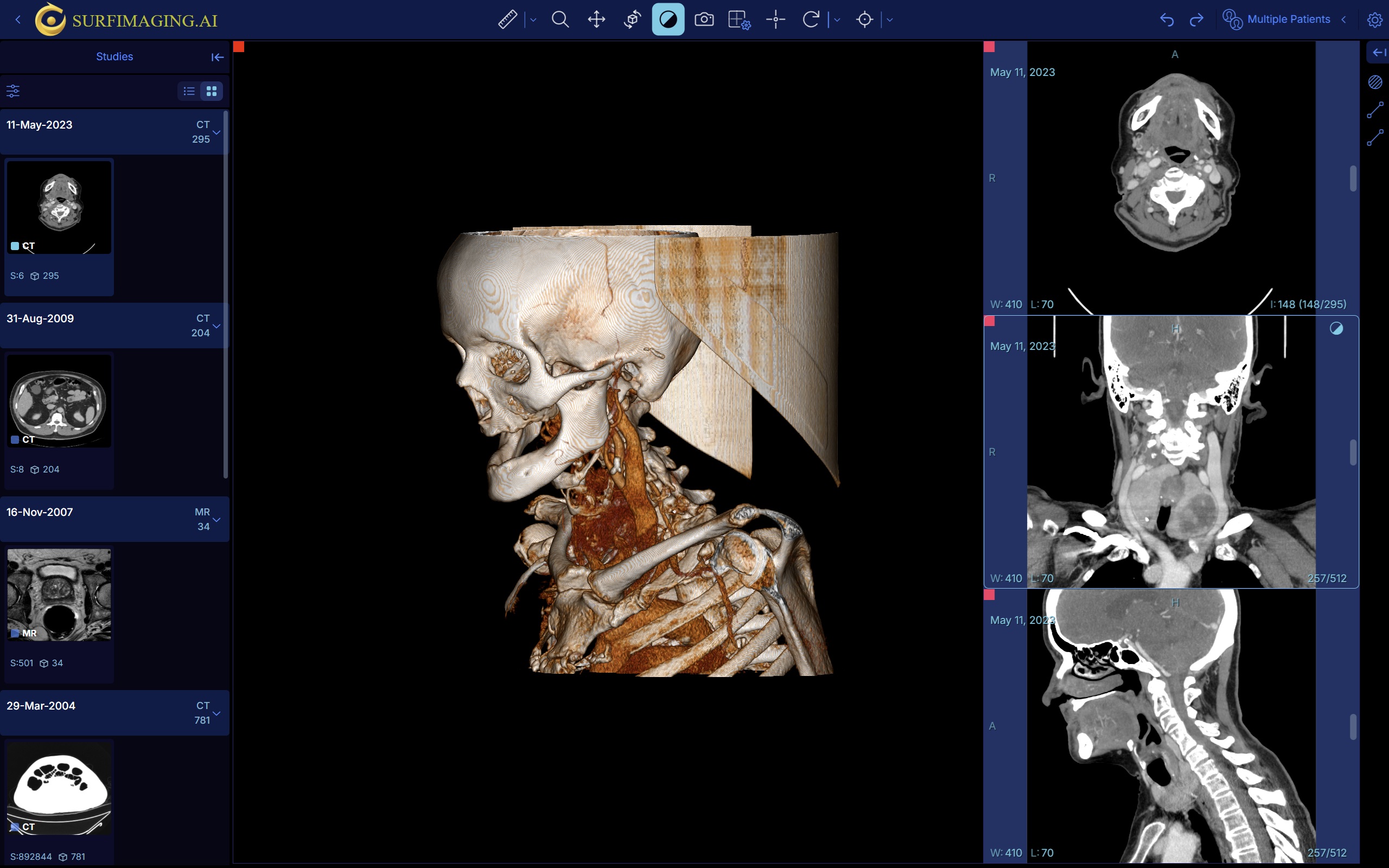Expand ruler tool dropdown arrow

533,20
